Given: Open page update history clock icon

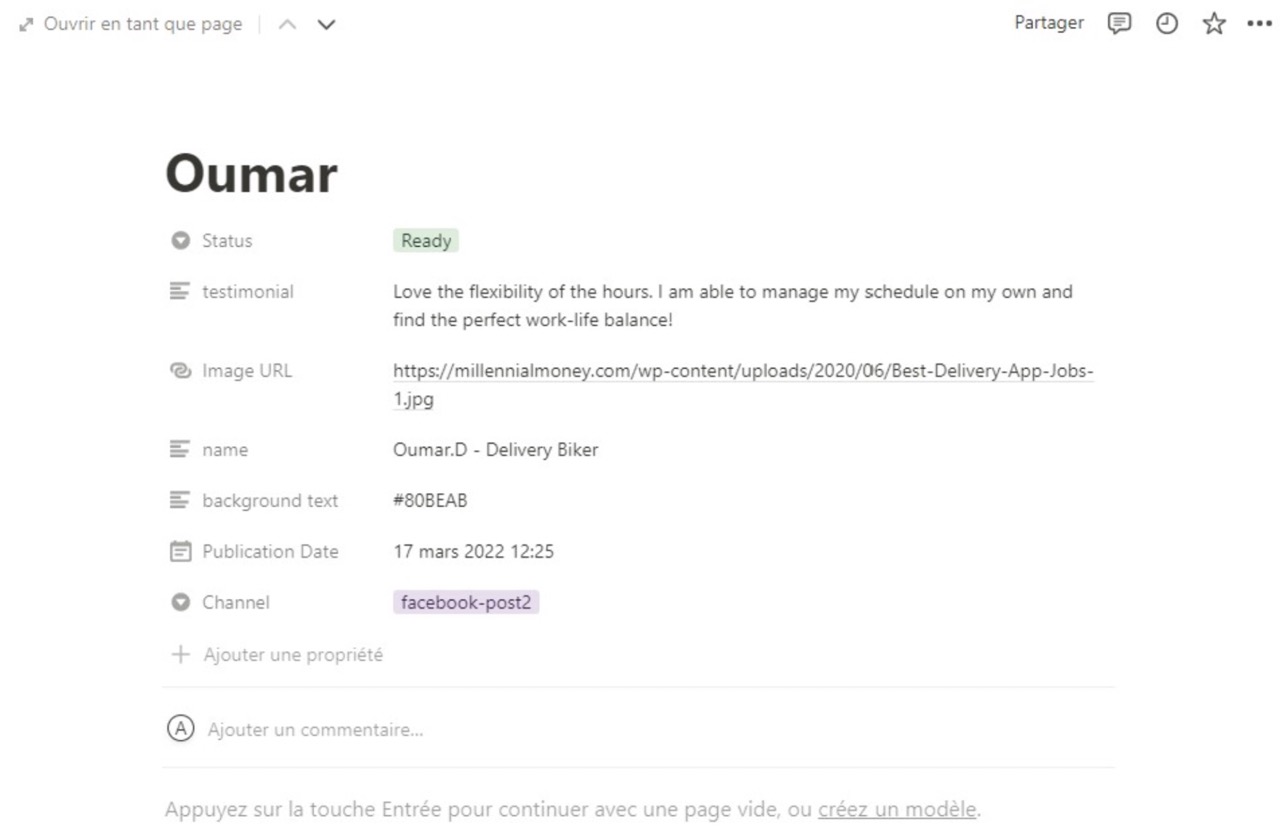Looking at the screenshot, I should pyautogui.click(x=1166, y=24).
